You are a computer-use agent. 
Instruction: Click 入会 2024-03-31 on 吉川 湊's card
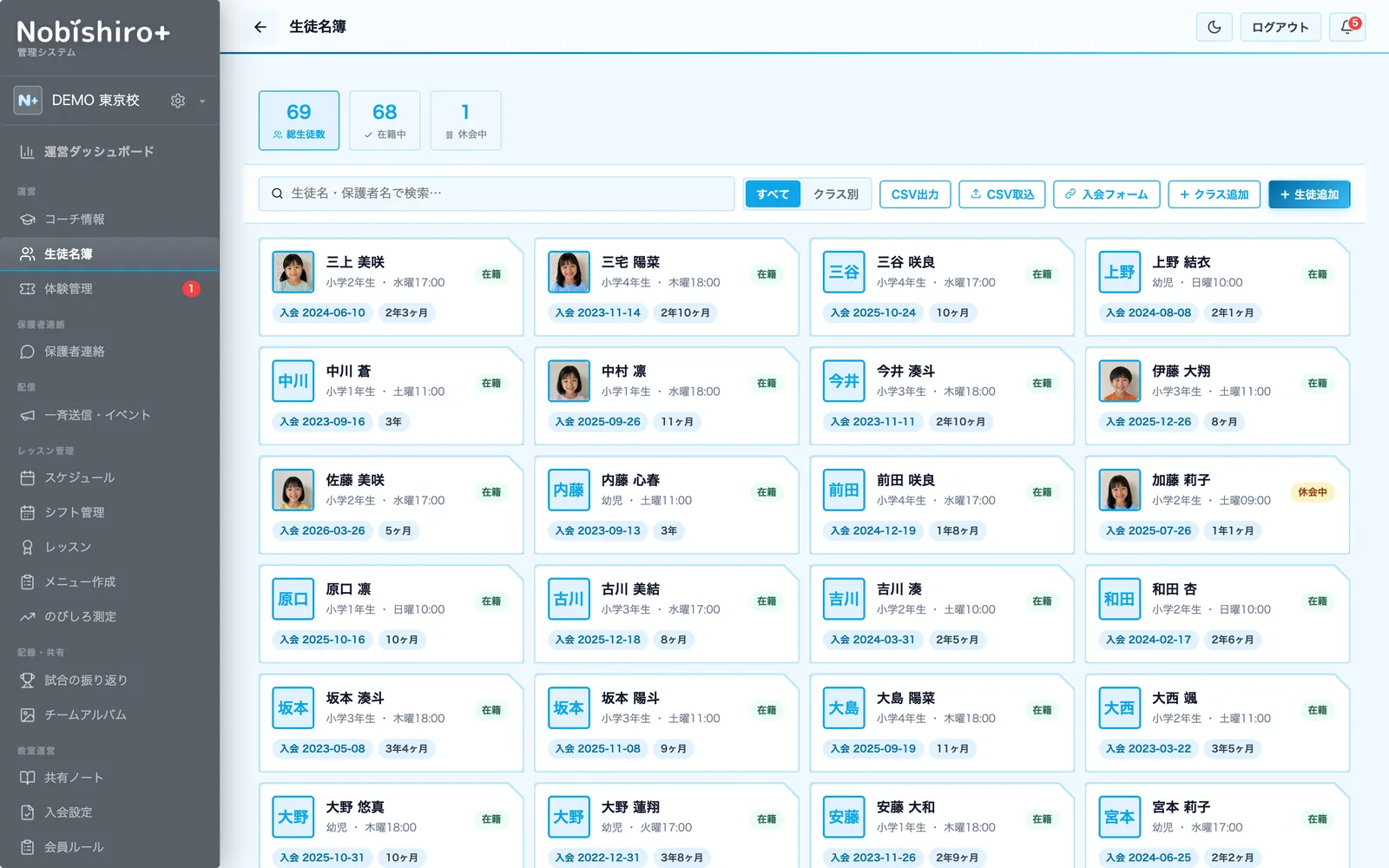click(872, 640)
